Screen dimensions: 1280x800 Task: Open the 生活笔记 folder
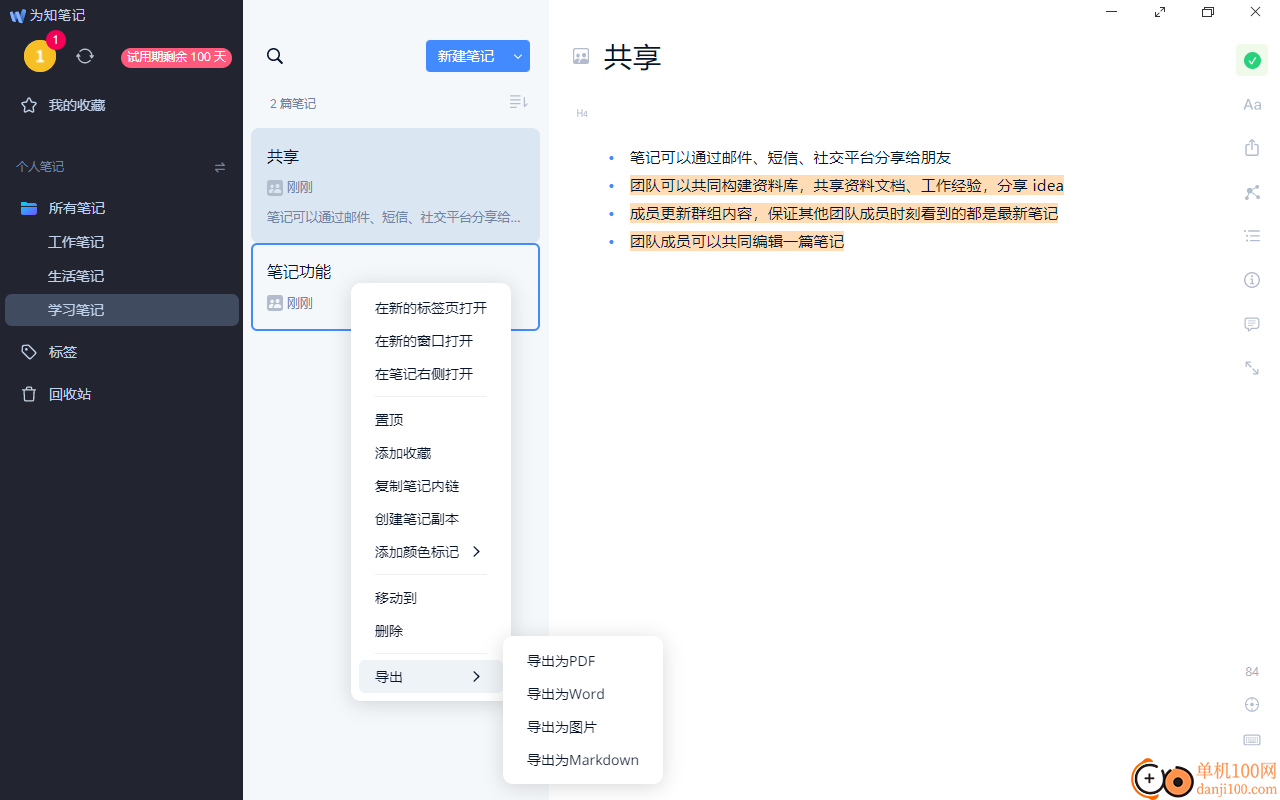click(x=121, y=276)
